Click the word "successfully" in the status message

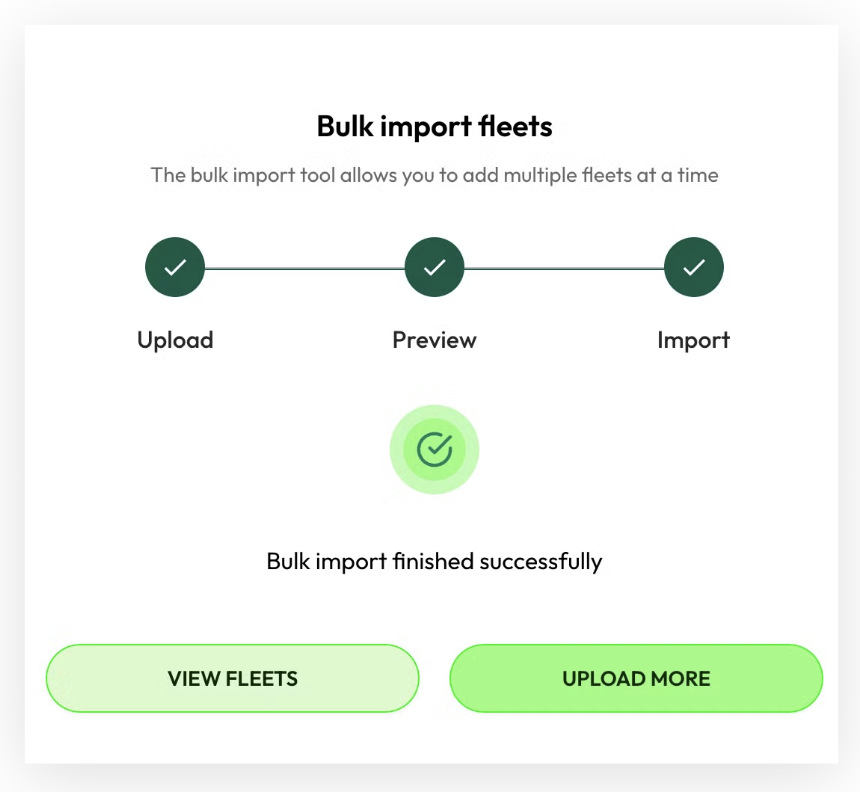pyautogui.click(x=541, y=561)
